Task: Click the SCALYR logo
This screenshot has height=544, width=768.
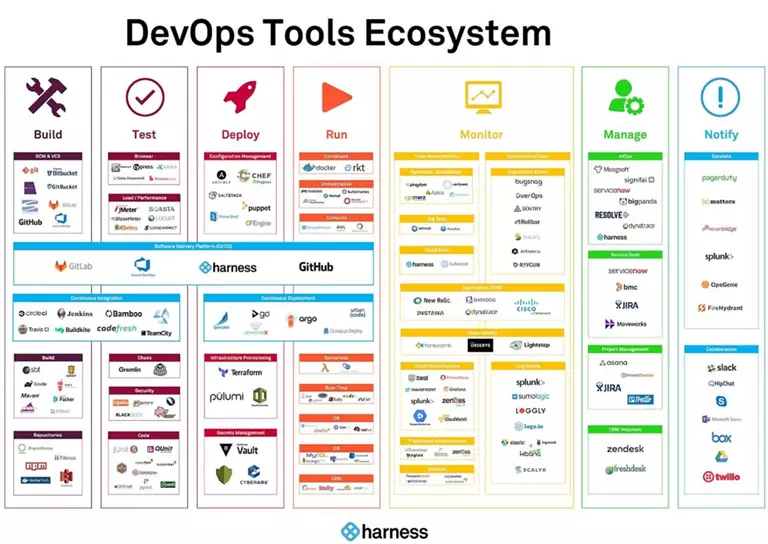Action: [530, 470]
